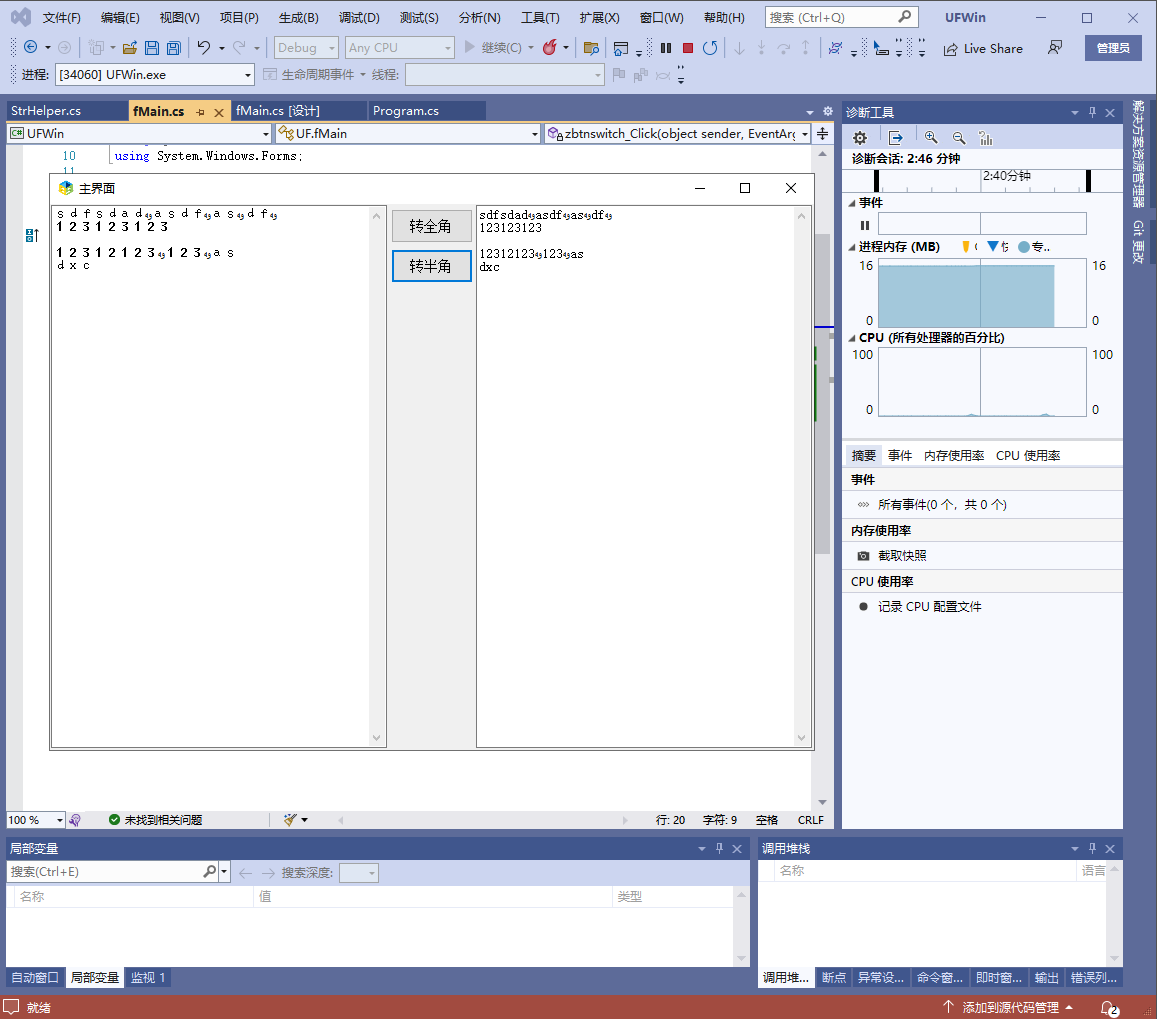The image size is (1157, 1019).
Task: Zoom out on the diagnostic timeline
Action: [959, 137]
